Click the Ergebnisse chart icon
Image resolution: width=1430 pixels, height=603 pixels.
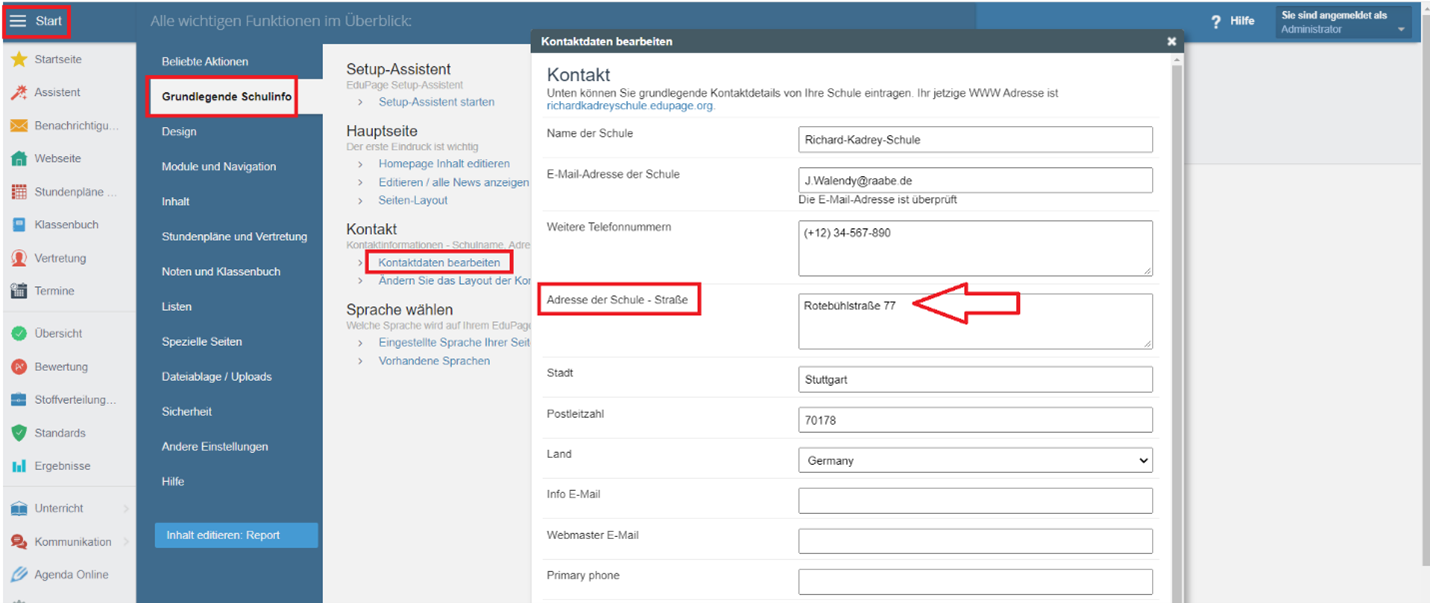[18, 466]
